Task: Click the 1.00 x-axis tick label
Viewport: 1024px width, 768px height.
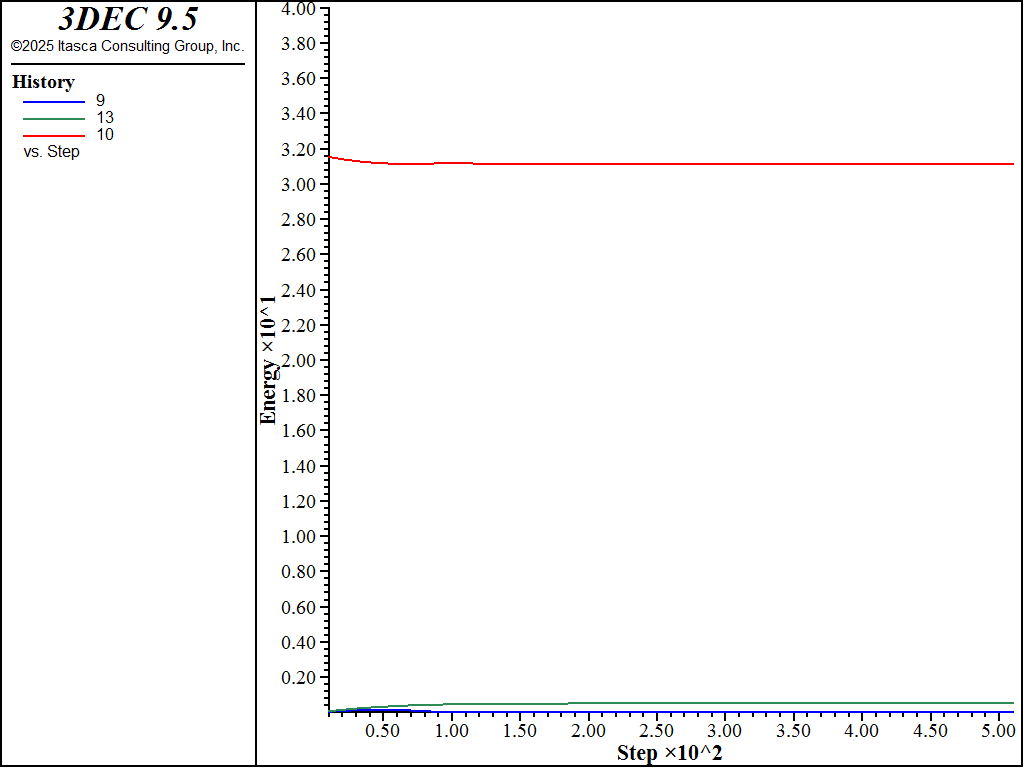Action: 451,731
